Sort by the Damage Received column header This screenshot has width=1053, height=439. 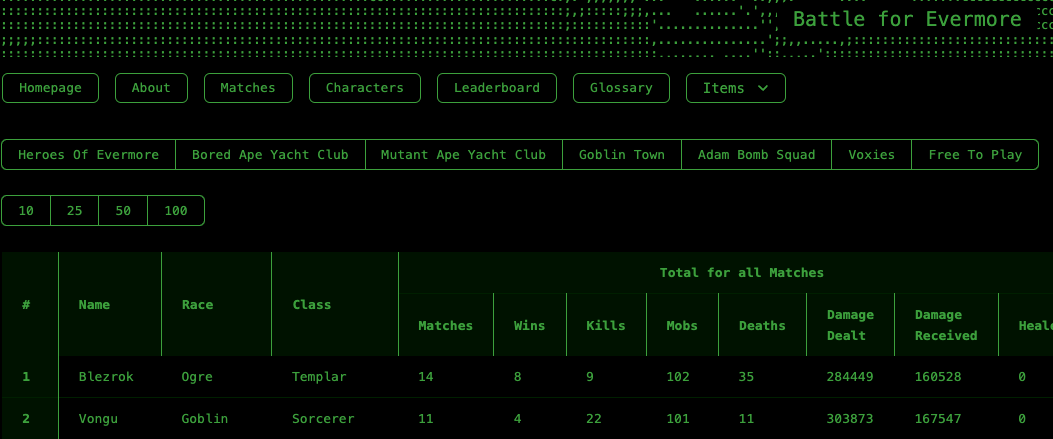click(x=946, y=326)
